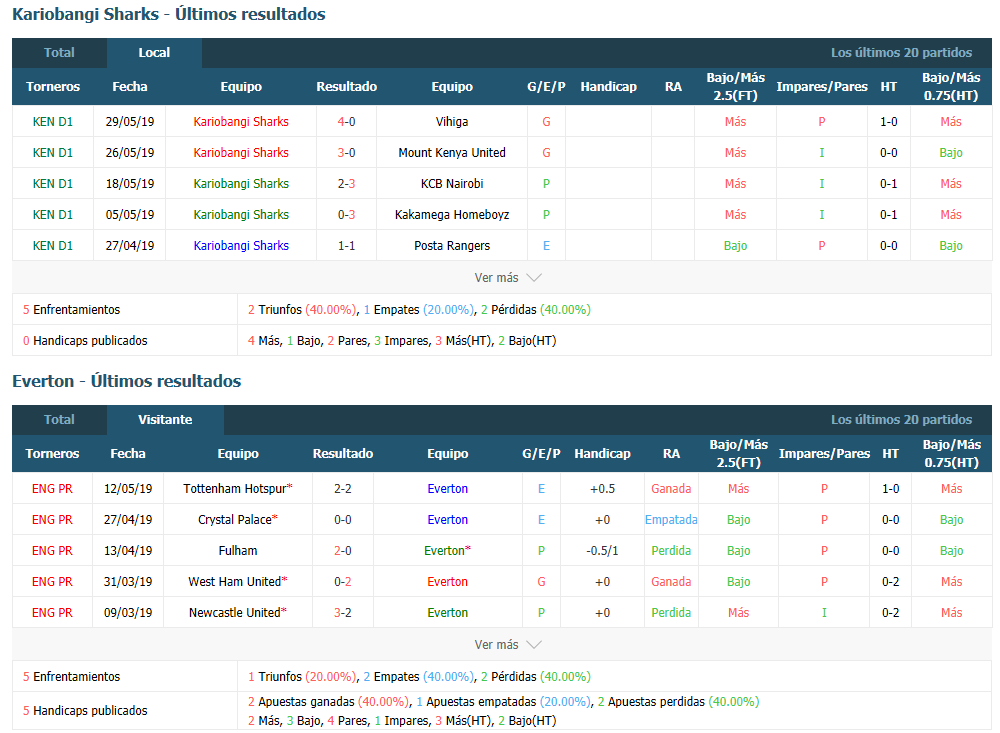Image resolution: width=1000 pixels, height=733 pixels.
Task: Click the date 13/04/19 cell
Action: [x=128, y=551]
